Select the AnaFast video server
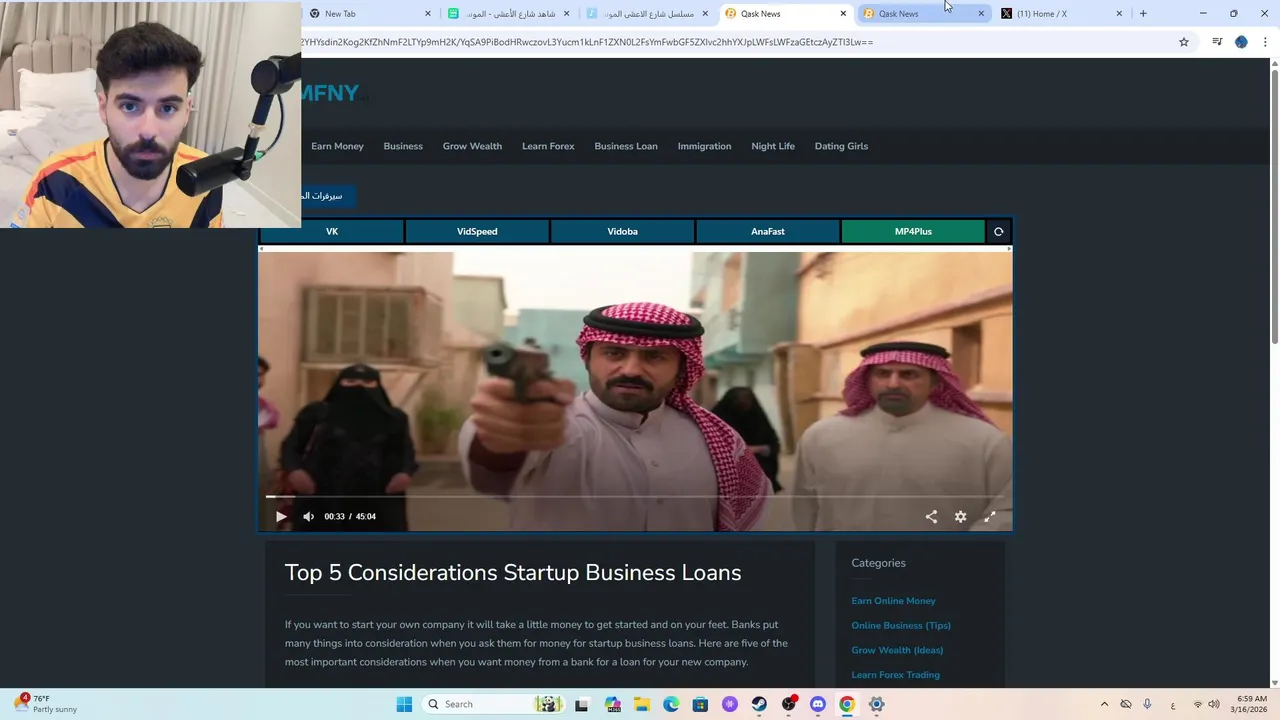The width and height of the screenshot is (1280, 720). pyautogui.click(x=768, y=232)
